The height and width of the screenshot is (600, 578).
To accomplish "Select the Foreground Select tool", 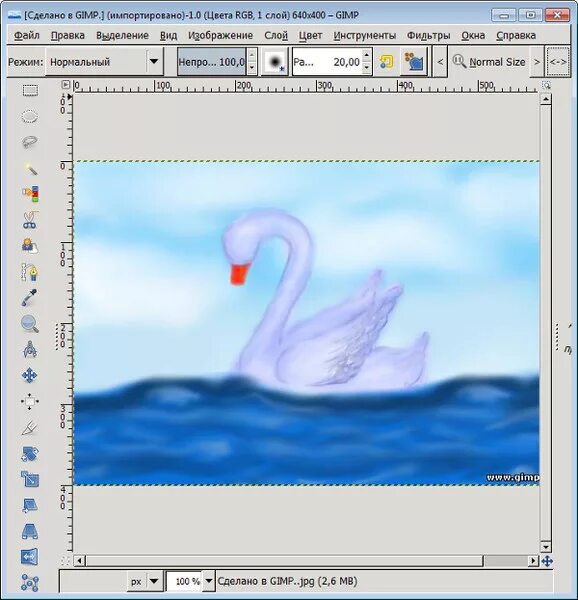I will click(30, 246).
